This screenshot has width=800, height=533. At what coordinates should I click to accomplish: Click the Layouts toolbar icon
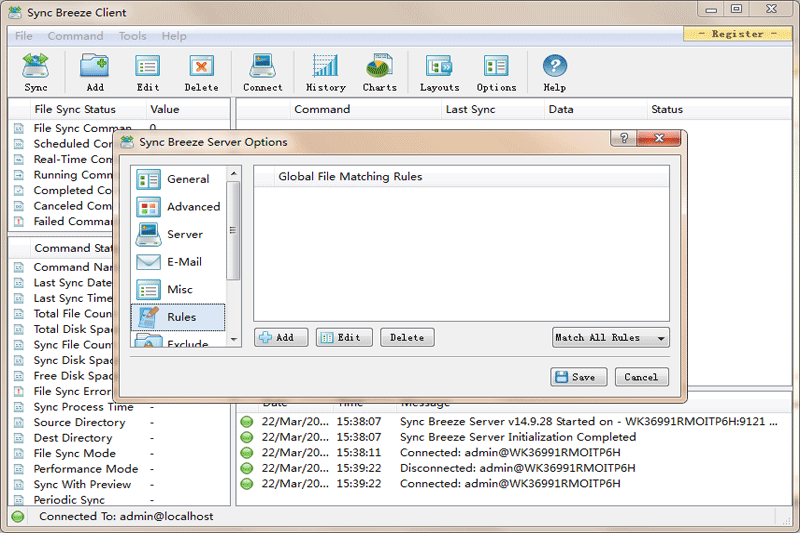(x=439, y=72)
